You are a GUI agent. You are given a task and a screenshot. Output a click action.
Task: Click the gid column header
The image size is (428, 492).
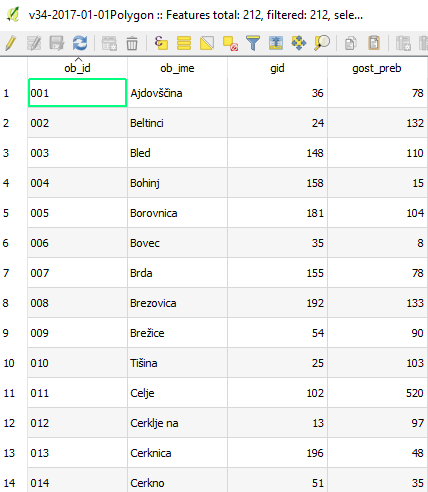pyautogui.click(x=277, y=68)
